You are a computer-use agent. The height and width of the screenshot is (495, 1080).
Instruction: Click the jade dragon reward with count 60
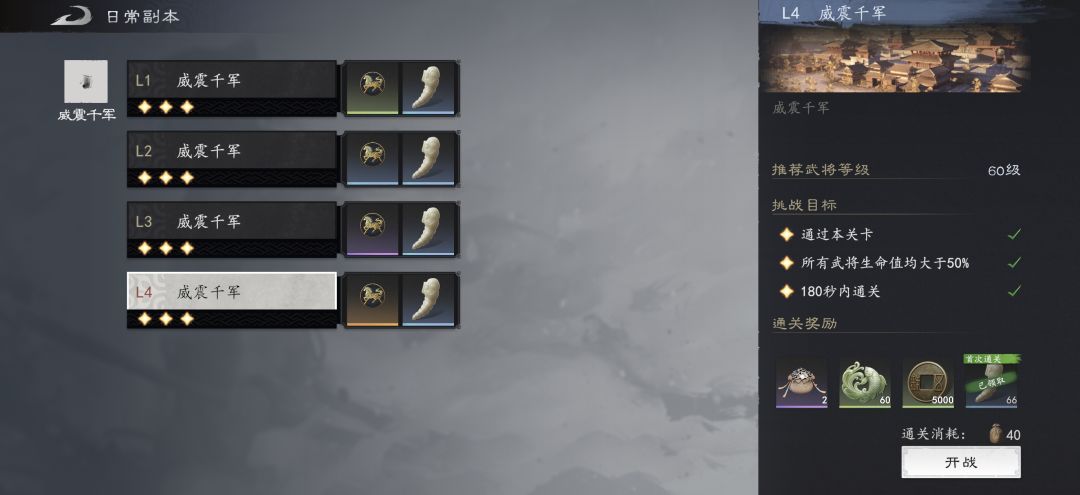coord(864,382)
